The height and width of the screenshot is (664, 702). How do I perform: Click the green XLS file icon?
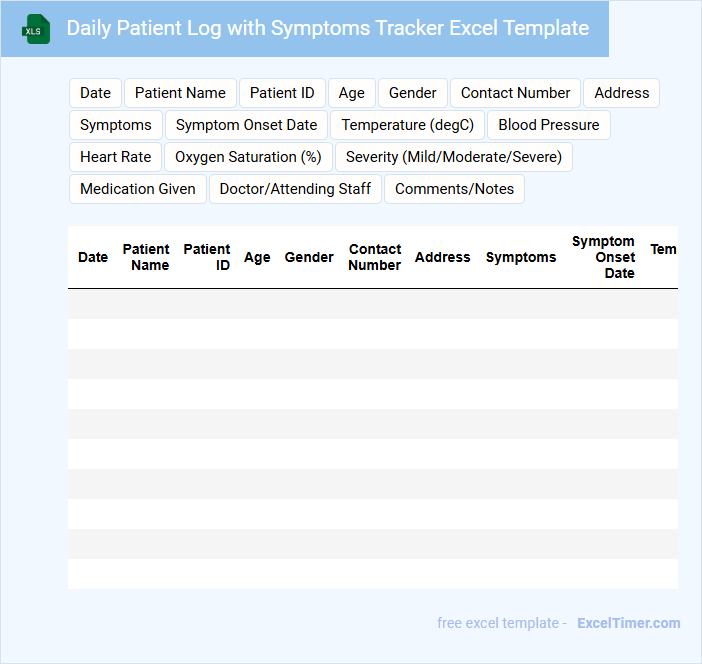[36, 29]
